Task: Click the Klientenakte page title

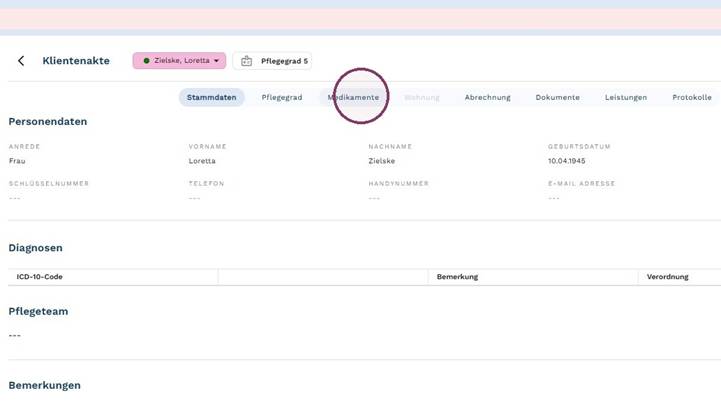Action: [x=76, y=61]
